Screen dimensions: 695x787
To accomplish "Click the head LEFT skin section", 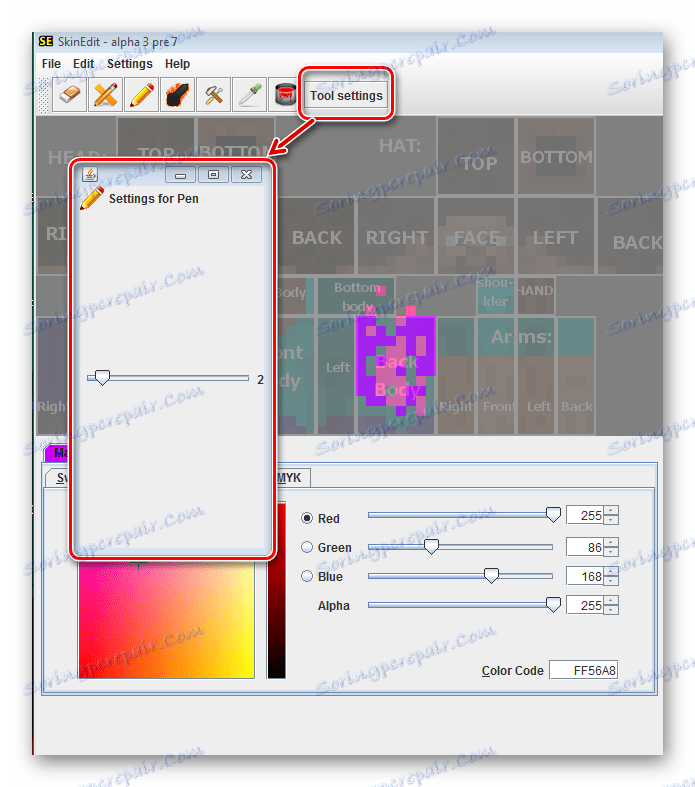I will pos(556,236).
